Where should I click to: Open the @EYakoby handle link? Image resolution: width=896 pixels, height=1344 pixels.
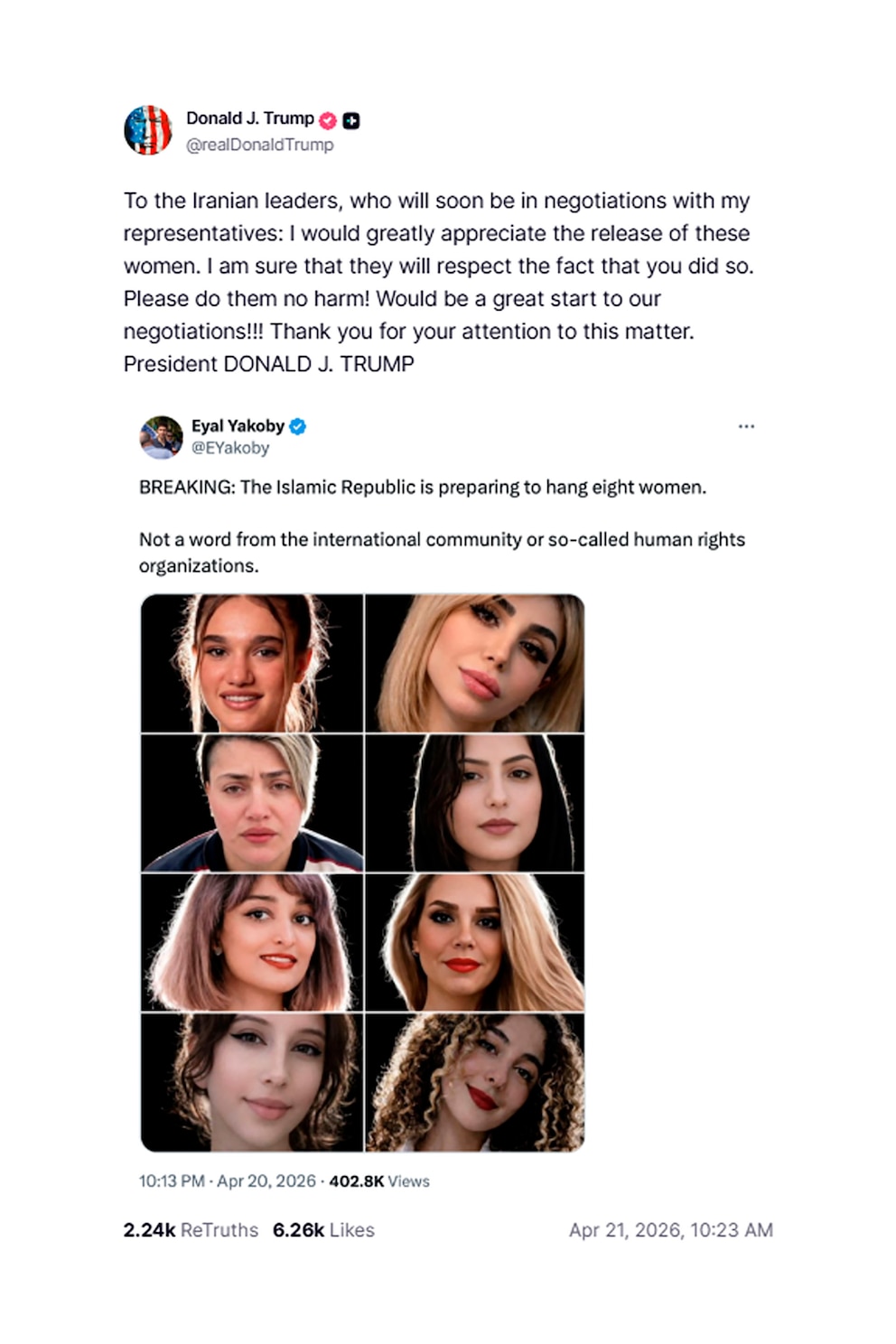click(230, 448)
